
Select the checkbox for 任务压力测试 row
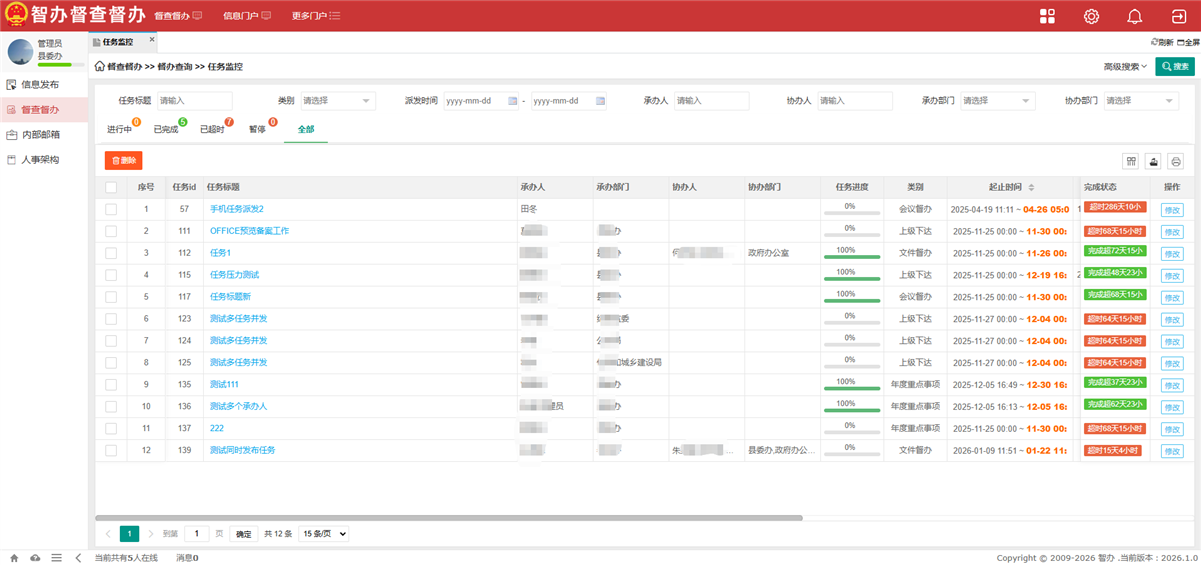click(x=111, y=275)
